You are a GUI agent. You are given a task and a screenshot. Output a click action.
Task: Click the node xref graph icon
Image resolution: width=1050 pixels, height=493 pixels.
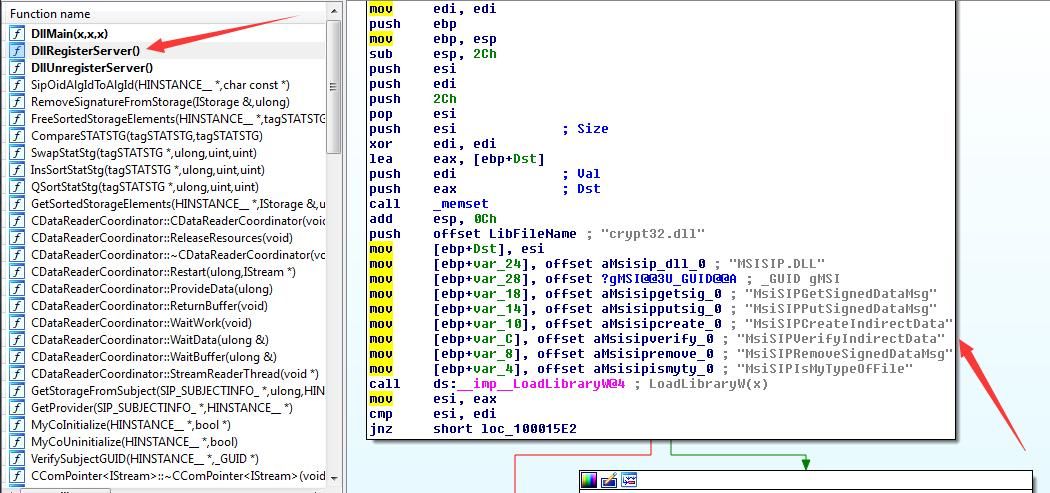click(x=629, y=480)
